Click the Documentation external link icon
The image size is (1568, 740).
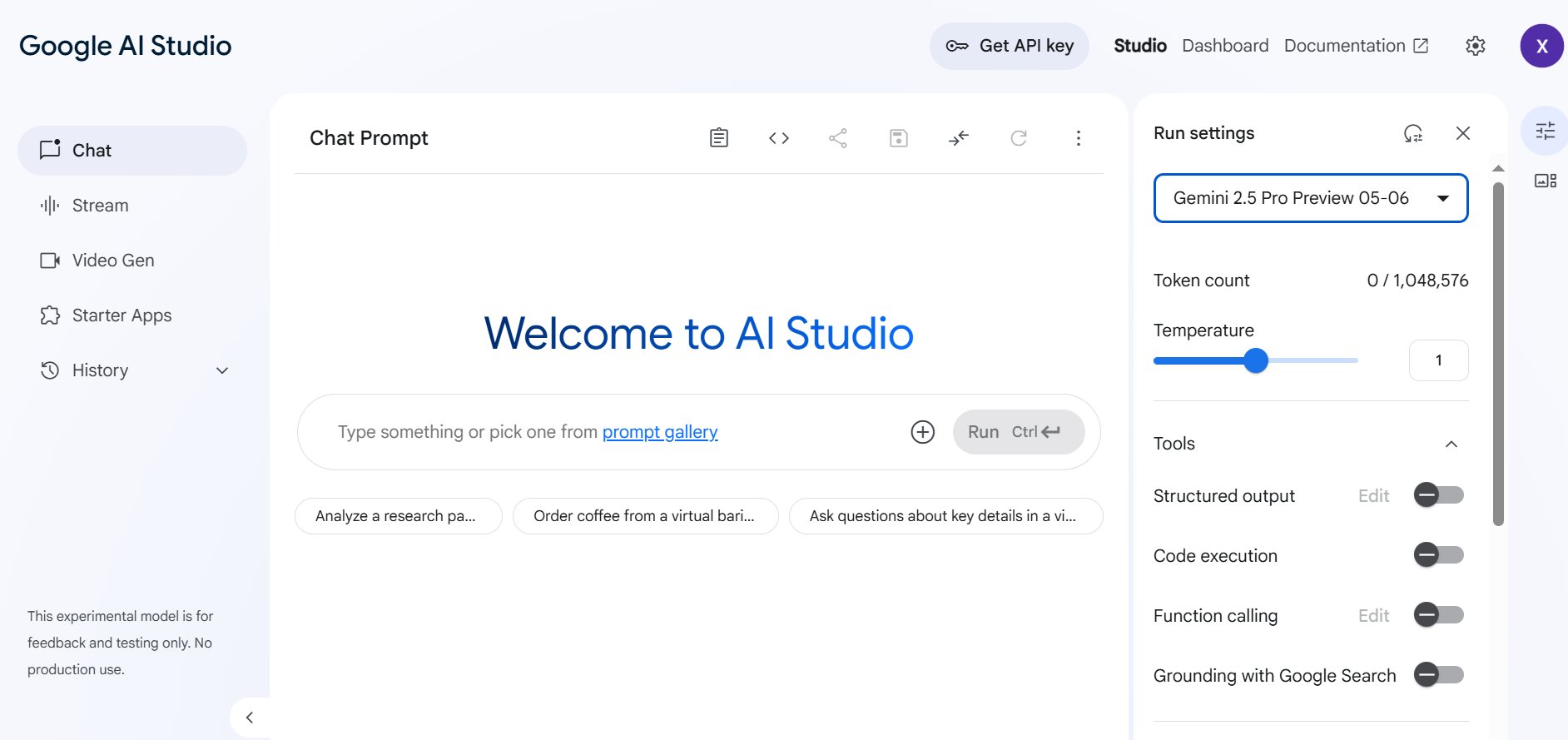click(x=1422, y=46)
